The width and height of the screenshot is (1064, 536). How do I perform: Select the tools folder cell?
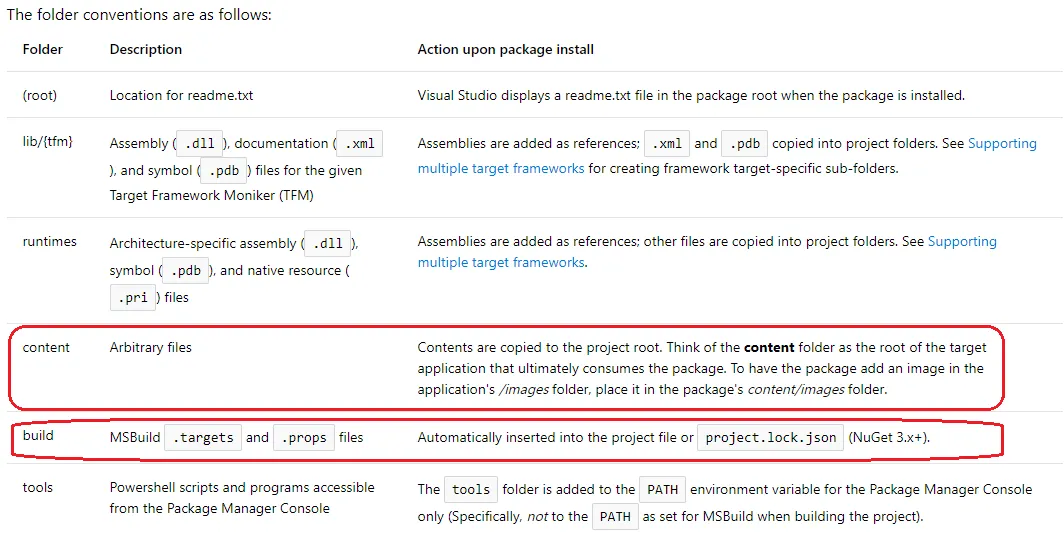tap(38, 487)
